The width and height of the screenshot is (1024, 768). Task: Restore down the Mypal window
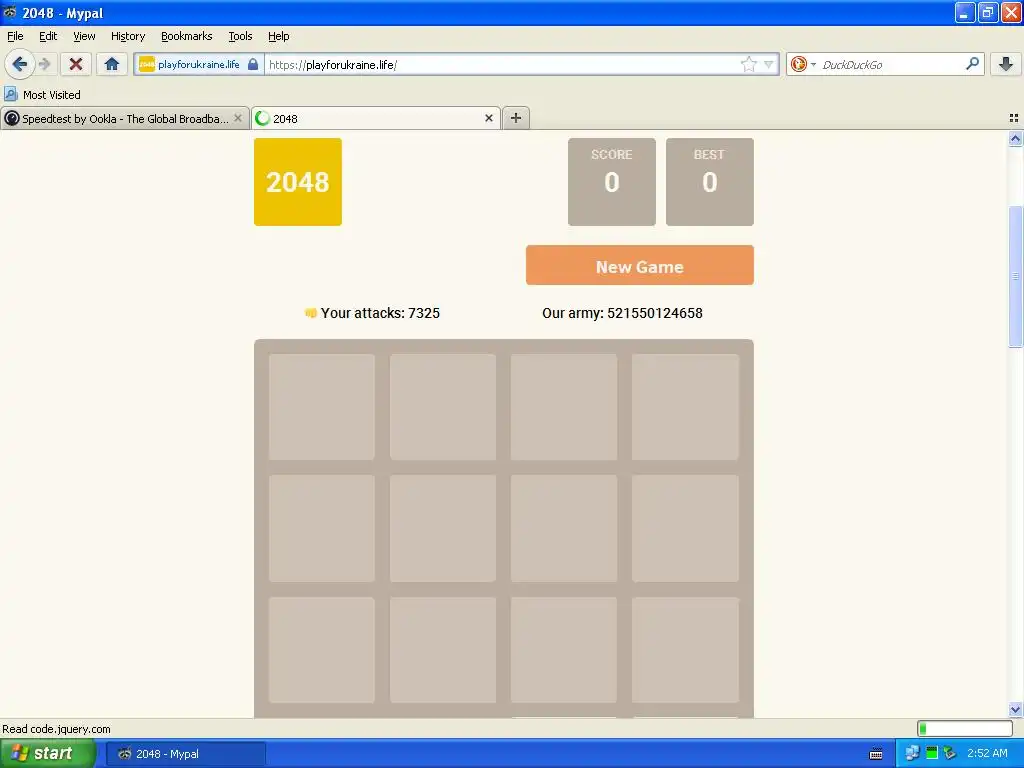[x=987, y=12]
